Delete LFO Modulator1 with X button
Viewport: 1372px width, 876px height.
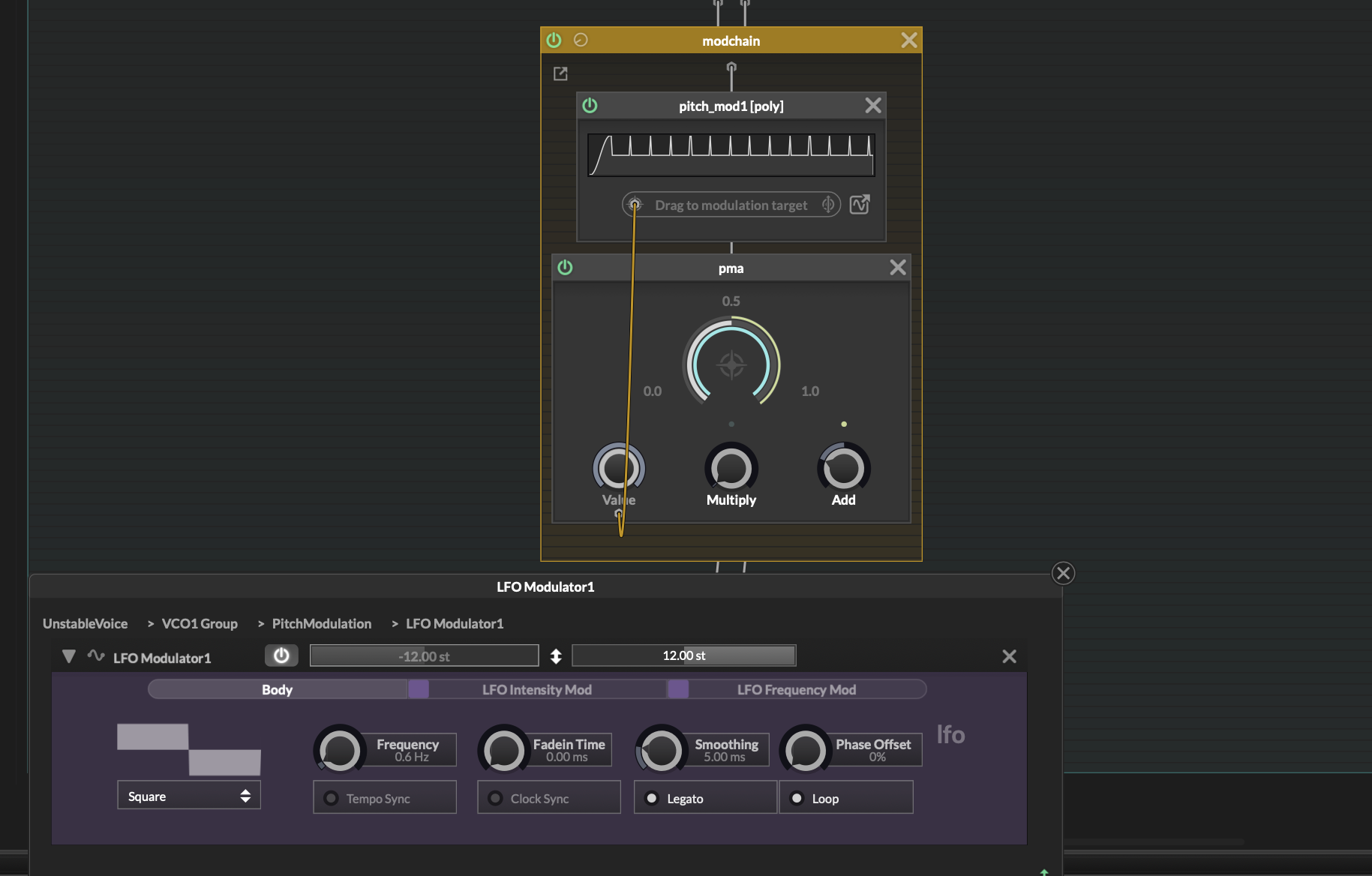(1010, 657)
